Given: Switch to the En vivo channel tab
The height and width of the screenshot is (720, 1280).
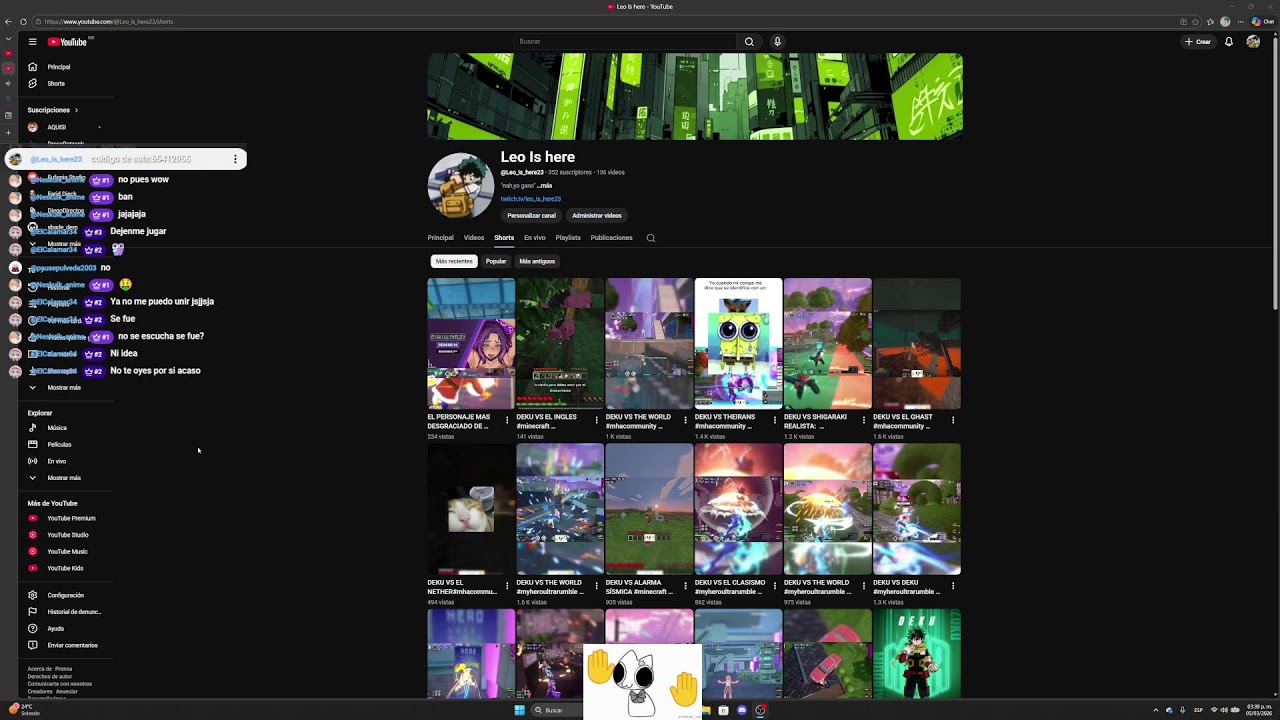Looking at the screenshot, I should pyautogui.click(x=535, y=238).
